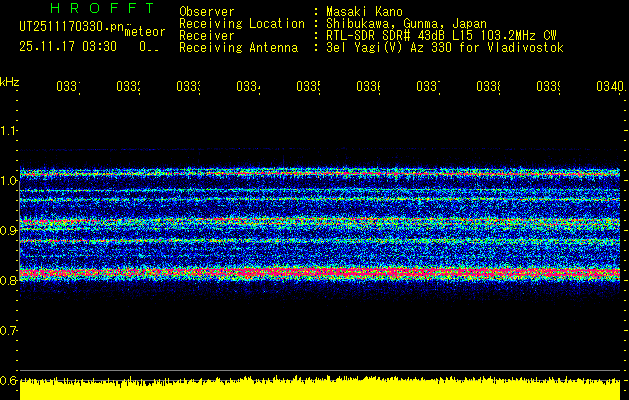The image size is (629, 400).
Task: Click the 0.6 kHz frequency tick
Action: click(9, 380)
